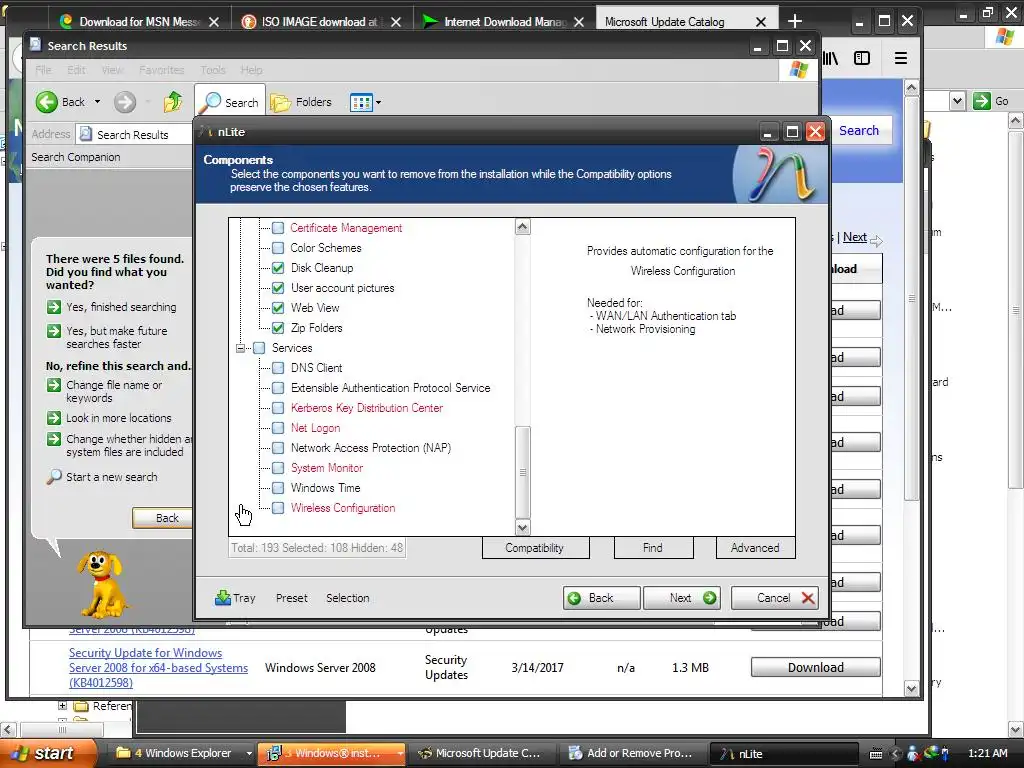Switch to Download for MSN Messenger tab
The image size is (1024, 768).
(x=140, y=22)
